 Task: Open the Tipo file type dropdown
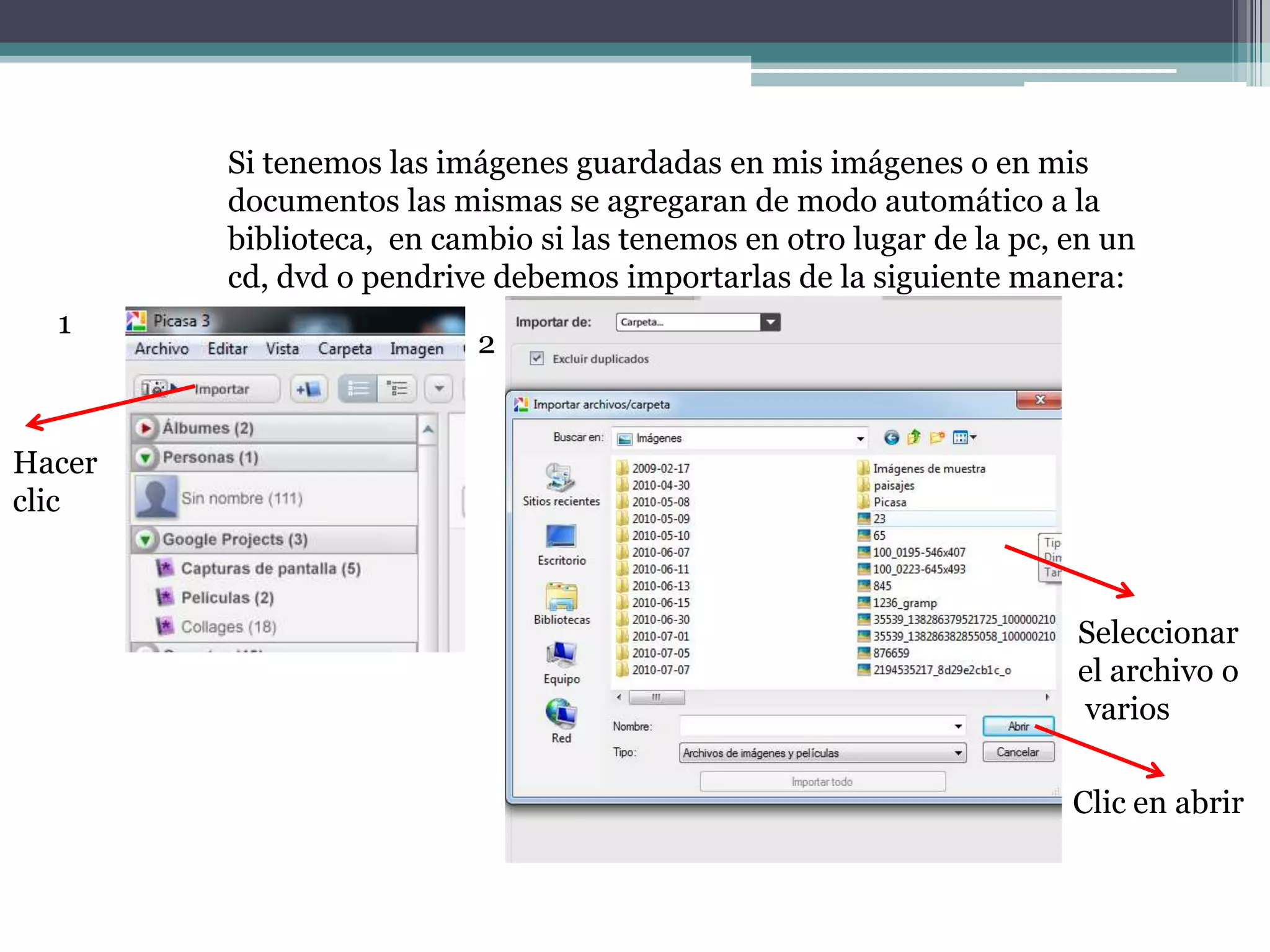click(x=823, y=752)
